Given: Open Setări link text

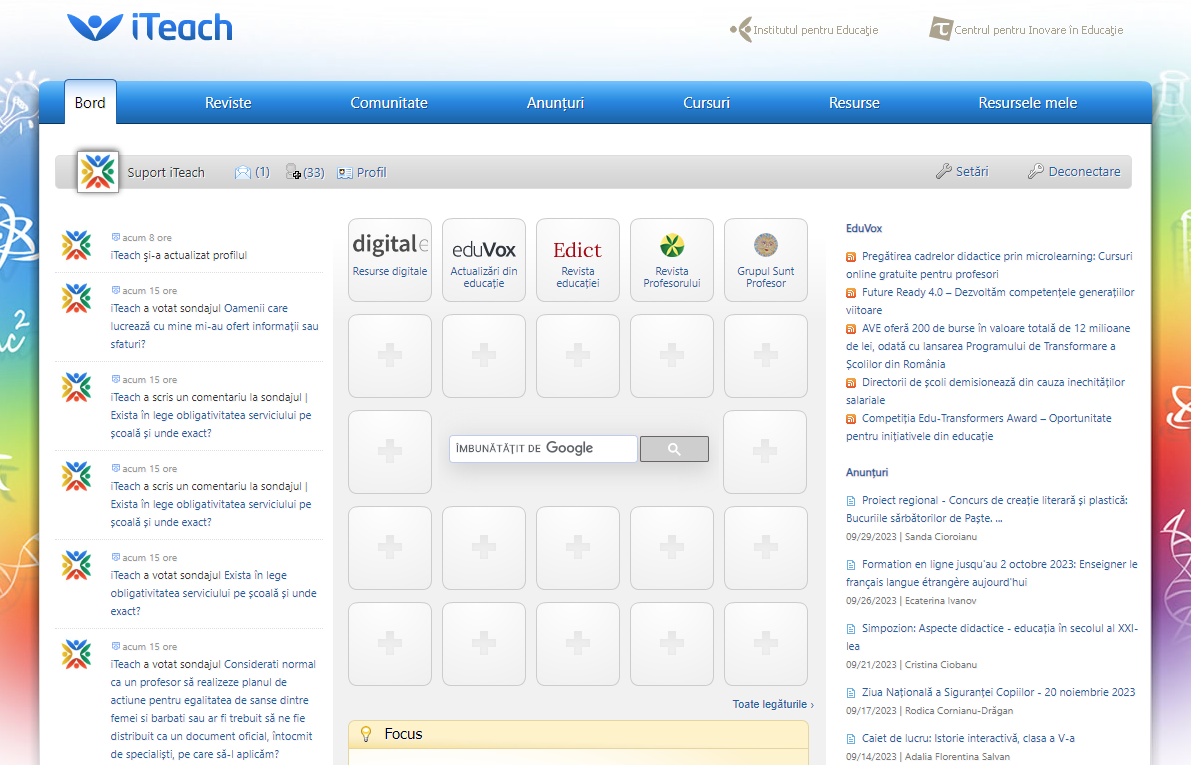Looking at the screenshot, I should (x=972, y=172).
